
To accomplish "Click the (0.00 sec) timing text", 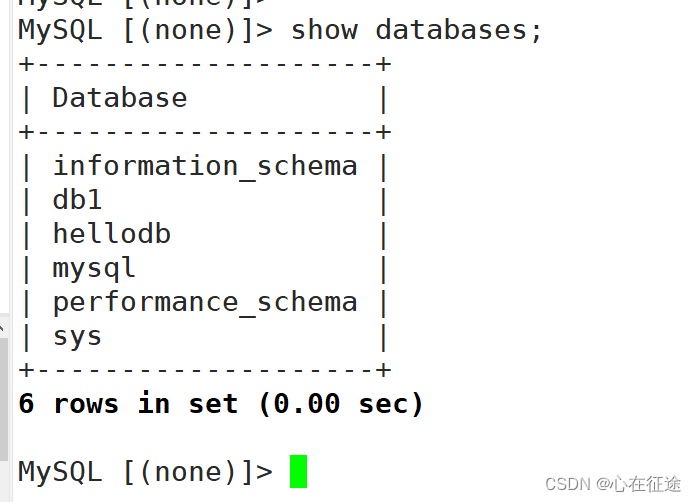I will pyautogui.click(x=341, y=404).
